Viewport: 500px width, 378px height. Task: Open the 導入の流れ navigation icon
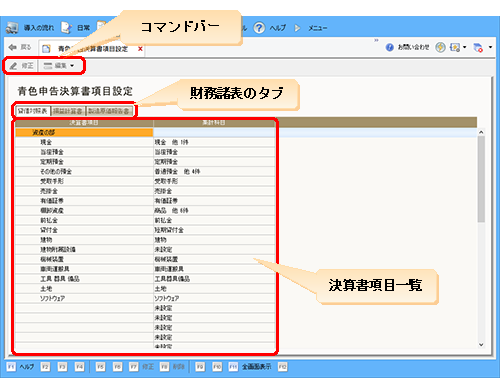[12, 28]
